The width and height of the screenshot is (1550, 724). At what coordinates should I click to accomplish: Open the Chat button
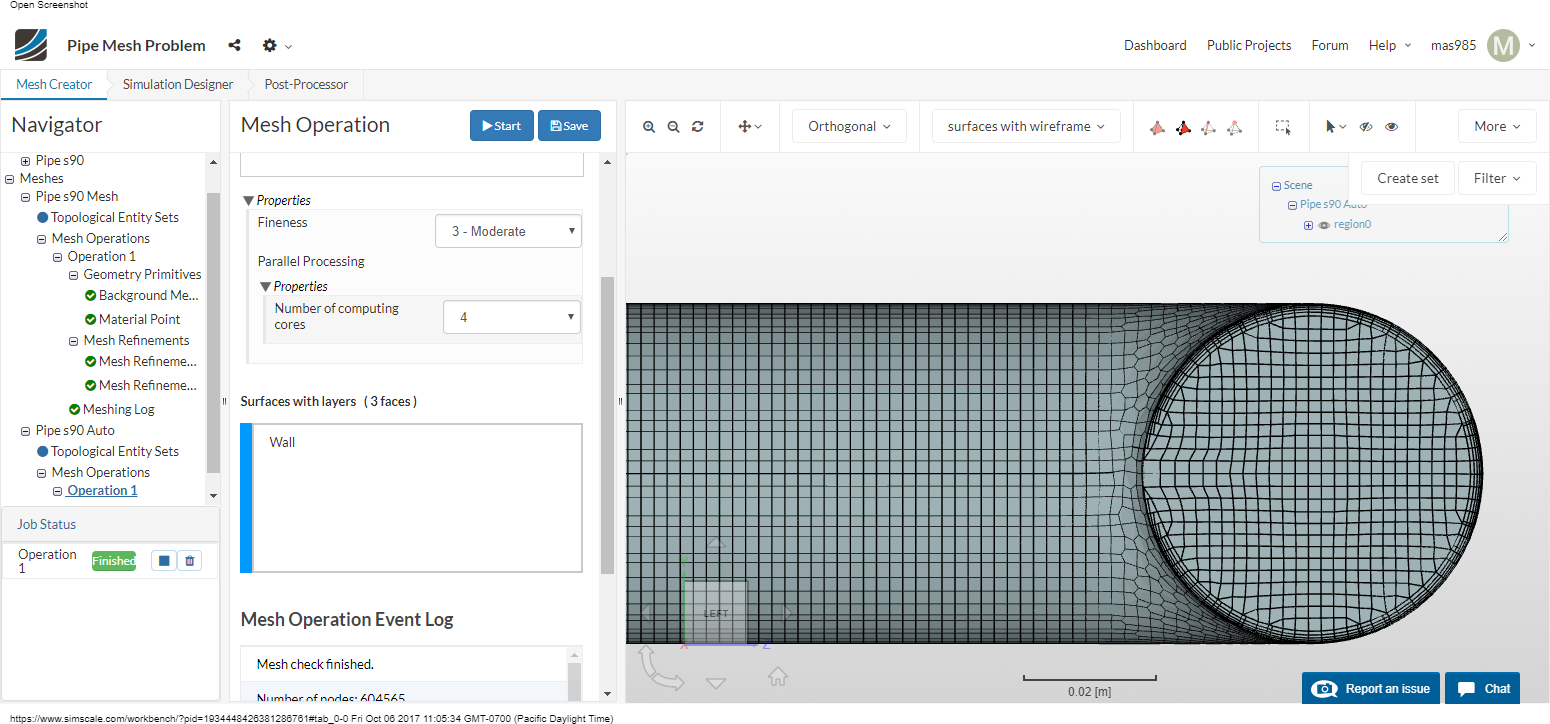click(1482, 688)
